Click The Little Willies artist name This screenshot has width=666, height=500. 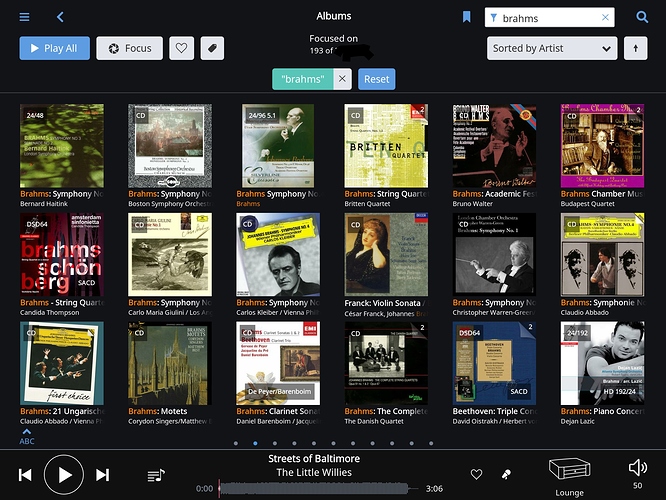coord(314,472)
